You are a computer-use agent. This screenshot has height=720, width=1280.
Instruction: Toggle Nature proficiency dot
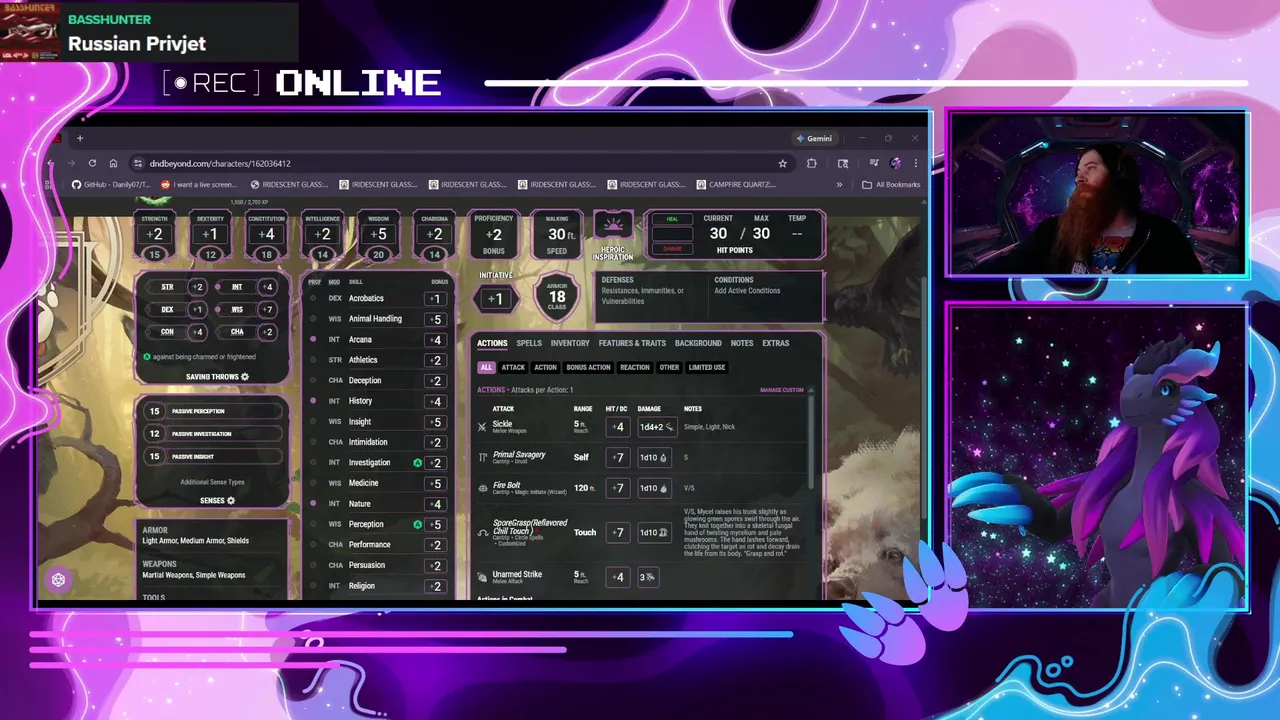313,504
